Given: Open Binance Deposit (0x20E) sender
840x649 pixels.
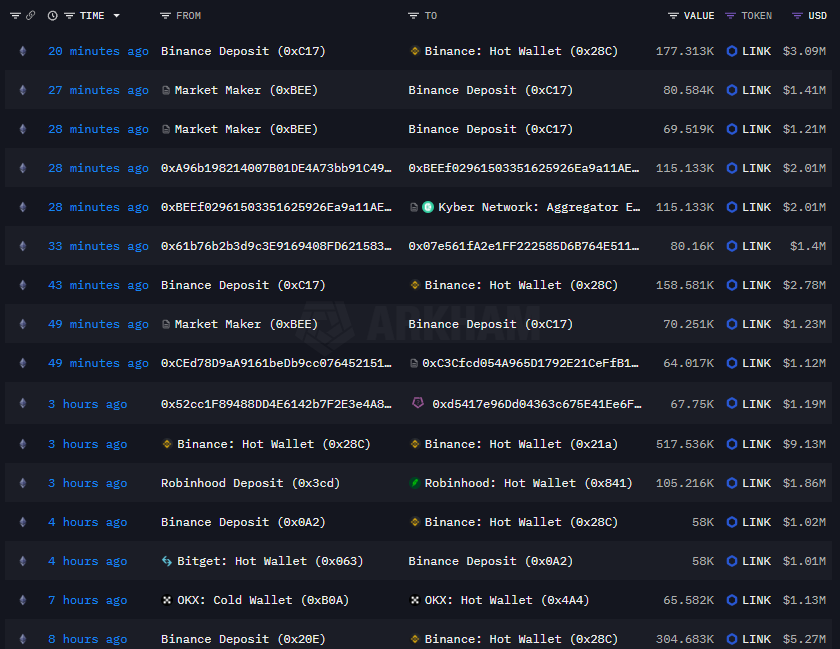Looking at the screenshot, I should click(x=243, y=639).
